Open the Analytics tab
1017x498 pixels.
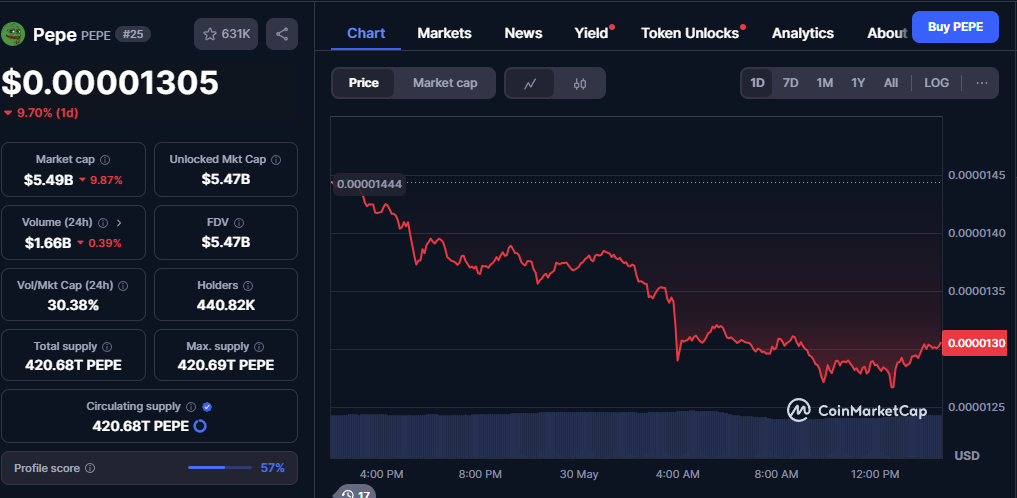pyautogui.click(x=803, y=33)
